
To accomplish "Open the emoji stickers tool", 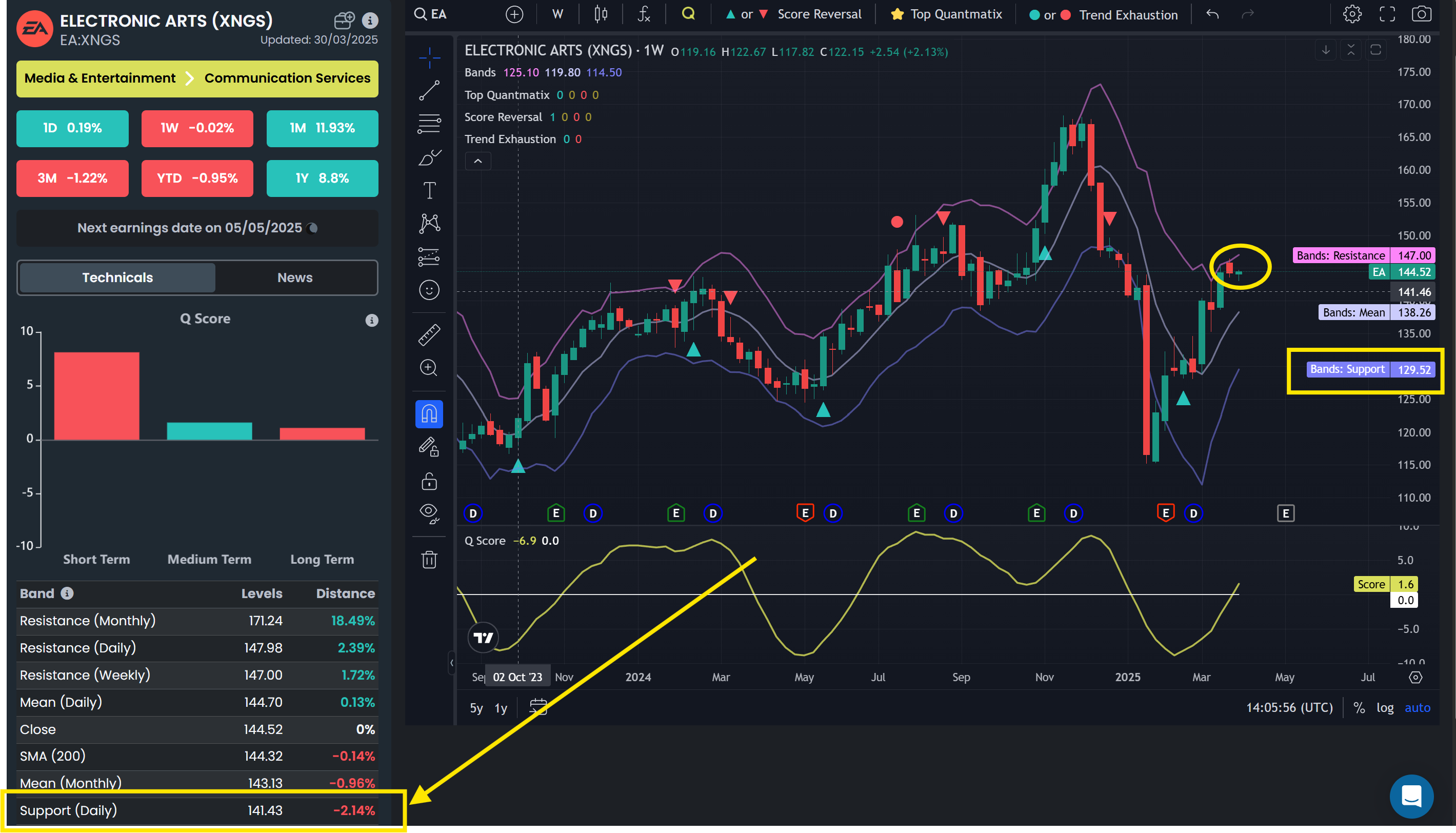I will coord(429,290).
